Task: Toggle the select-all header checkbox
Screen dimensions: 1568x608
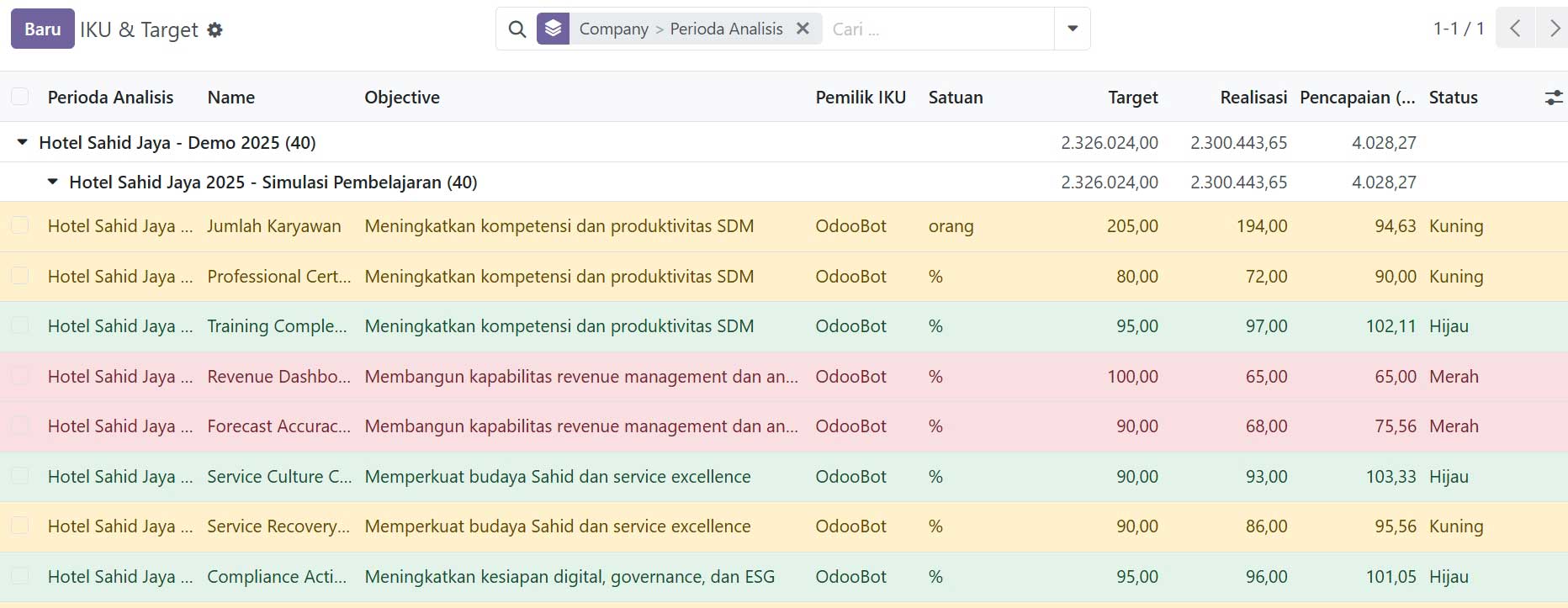Action: [x=20, y=97]
